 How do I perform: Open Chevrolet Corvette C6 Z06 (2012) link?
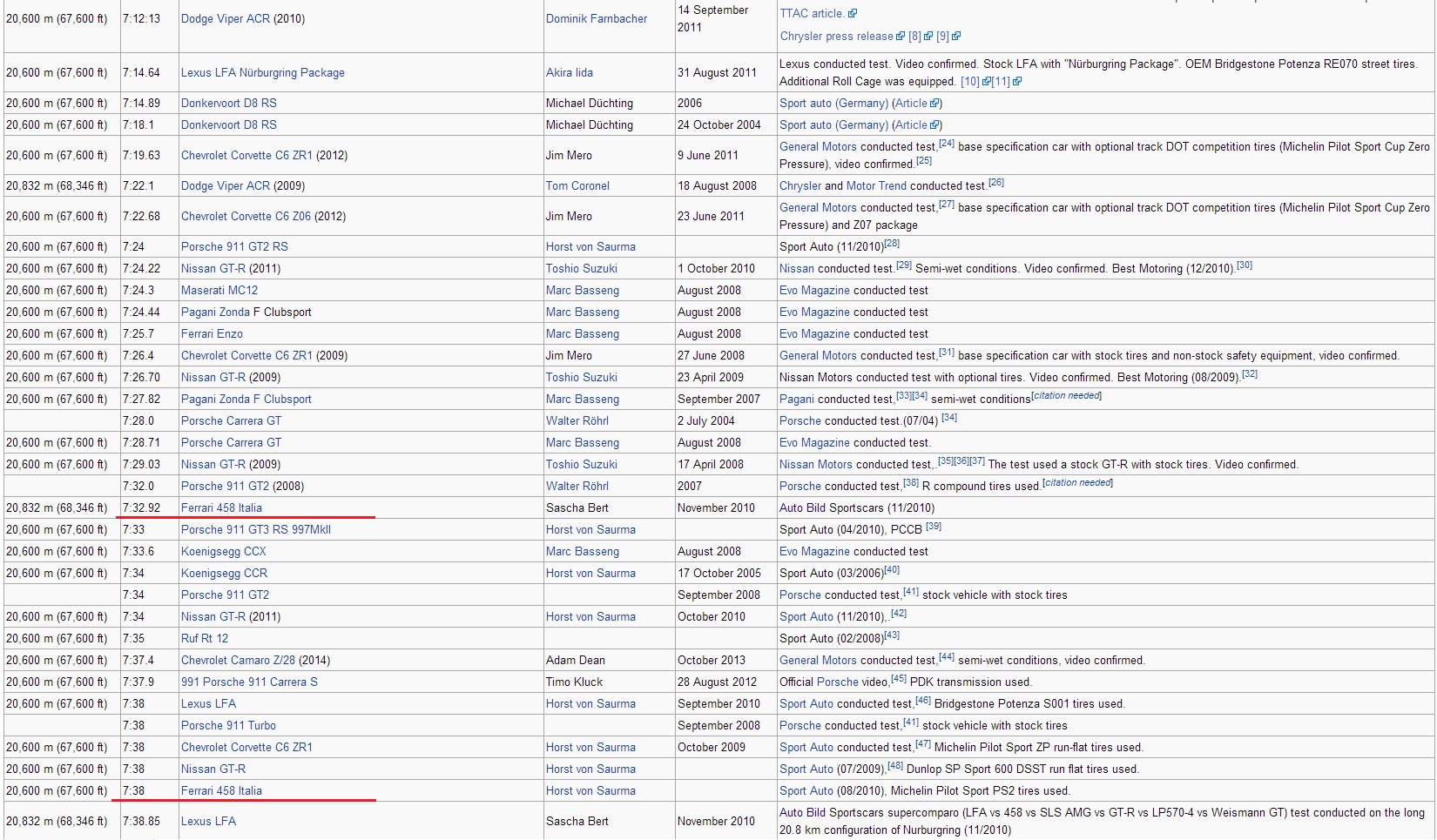click(x=246, y=216)
